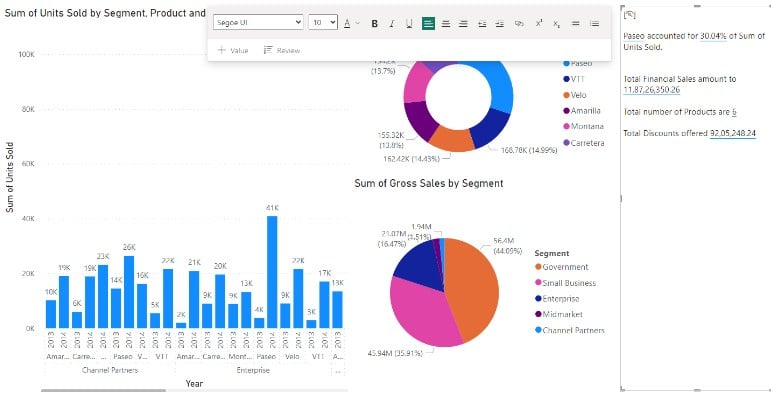The height and width of the screenshot is (394, 771).
Task: Click the Review button
Action: point(282,50)
